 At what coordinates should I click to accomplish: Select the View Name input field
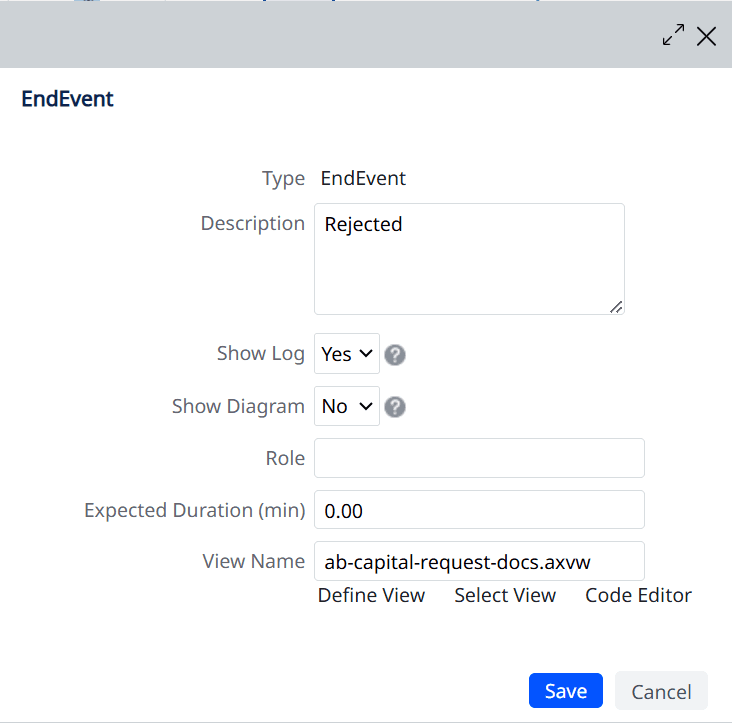479,561
